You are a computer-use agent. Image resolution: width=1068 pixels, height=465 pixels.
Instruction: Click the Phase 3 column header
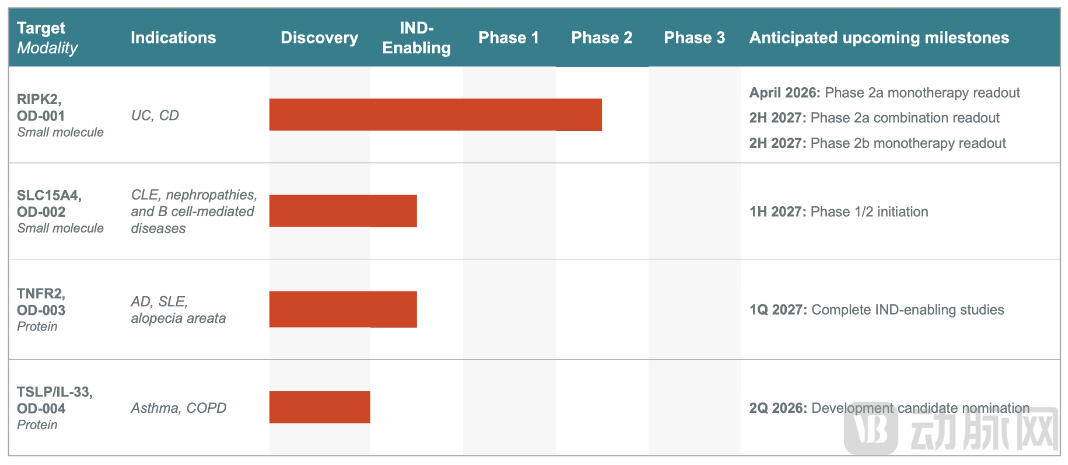click(x=694, y=38)
